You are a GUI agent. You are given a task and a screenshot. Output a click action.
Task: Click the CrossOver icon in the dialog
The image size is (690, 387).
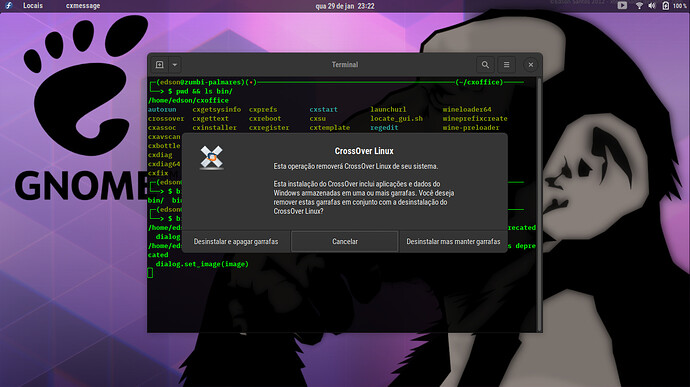pos(212,157)
